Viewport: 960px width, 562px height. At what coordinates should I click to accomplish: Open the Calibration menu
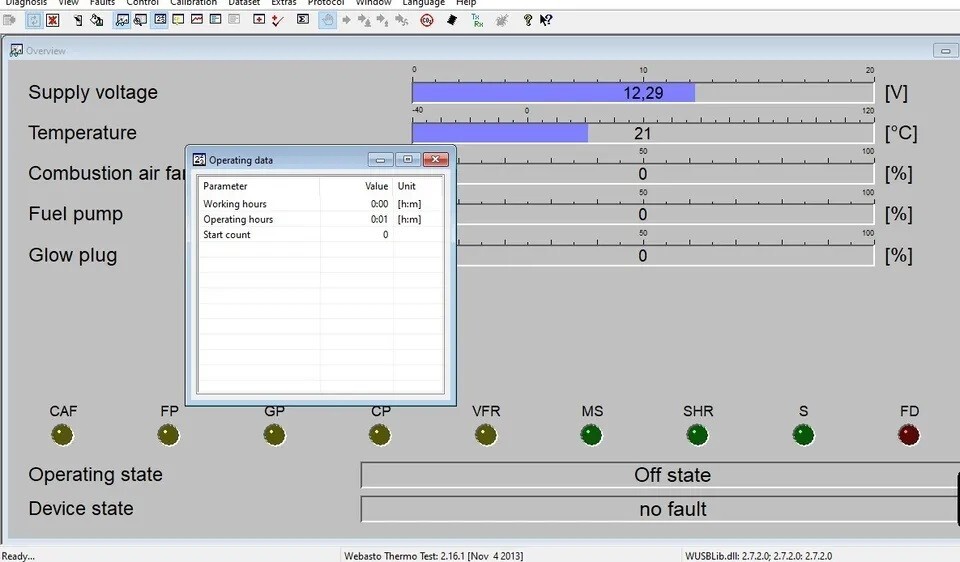(193, 3)
